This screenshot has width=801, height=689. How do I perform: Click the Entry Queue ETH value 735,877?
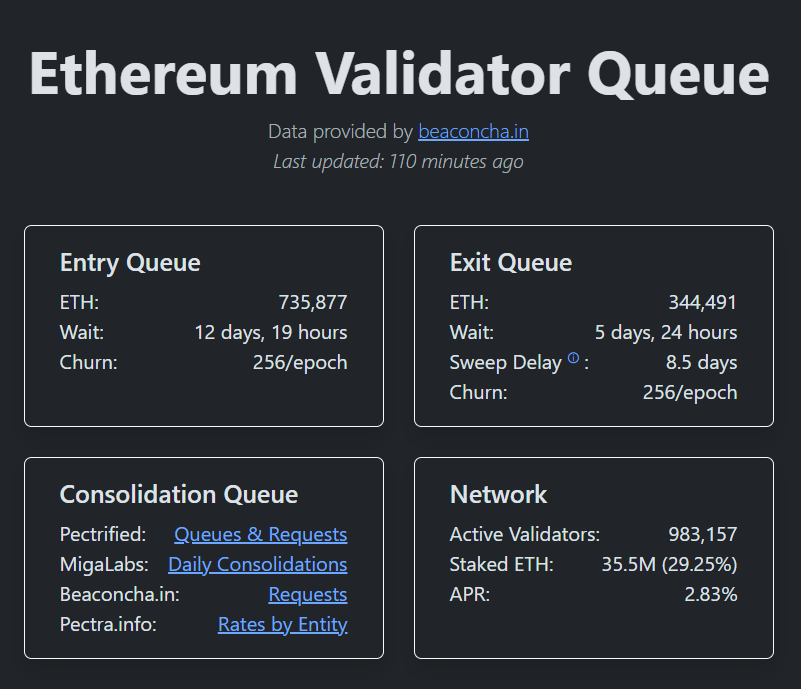click(x=312, y=302)
